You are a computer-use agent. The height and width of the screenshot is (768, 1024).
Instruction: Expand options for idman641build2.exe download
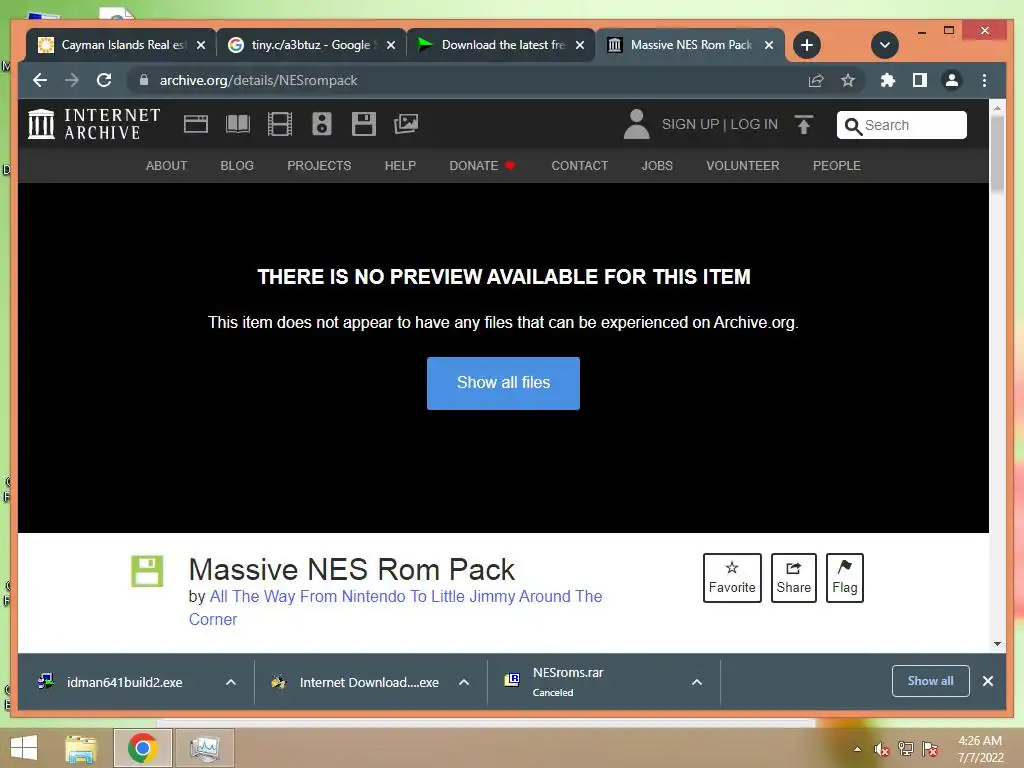coord(231,682)
